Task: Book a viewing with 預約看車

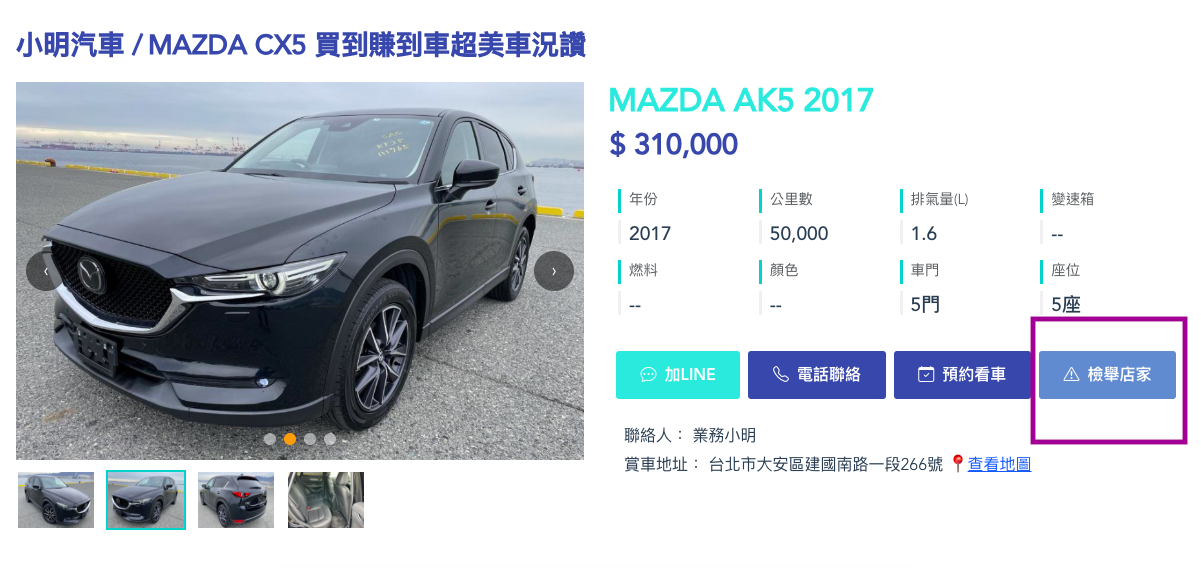Action: [963, 375]
